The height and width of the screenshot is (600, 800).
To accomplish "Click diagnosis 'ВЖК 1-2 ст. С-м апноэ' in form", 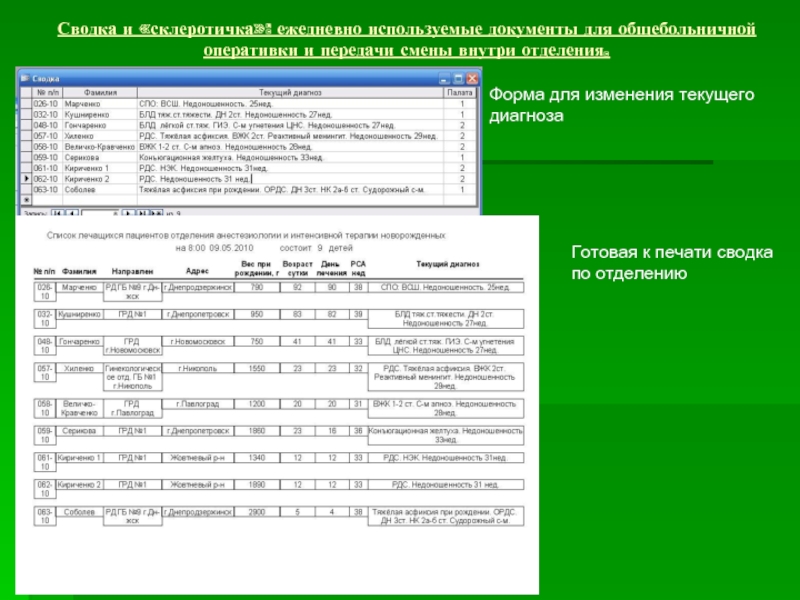I will (290, 146).
